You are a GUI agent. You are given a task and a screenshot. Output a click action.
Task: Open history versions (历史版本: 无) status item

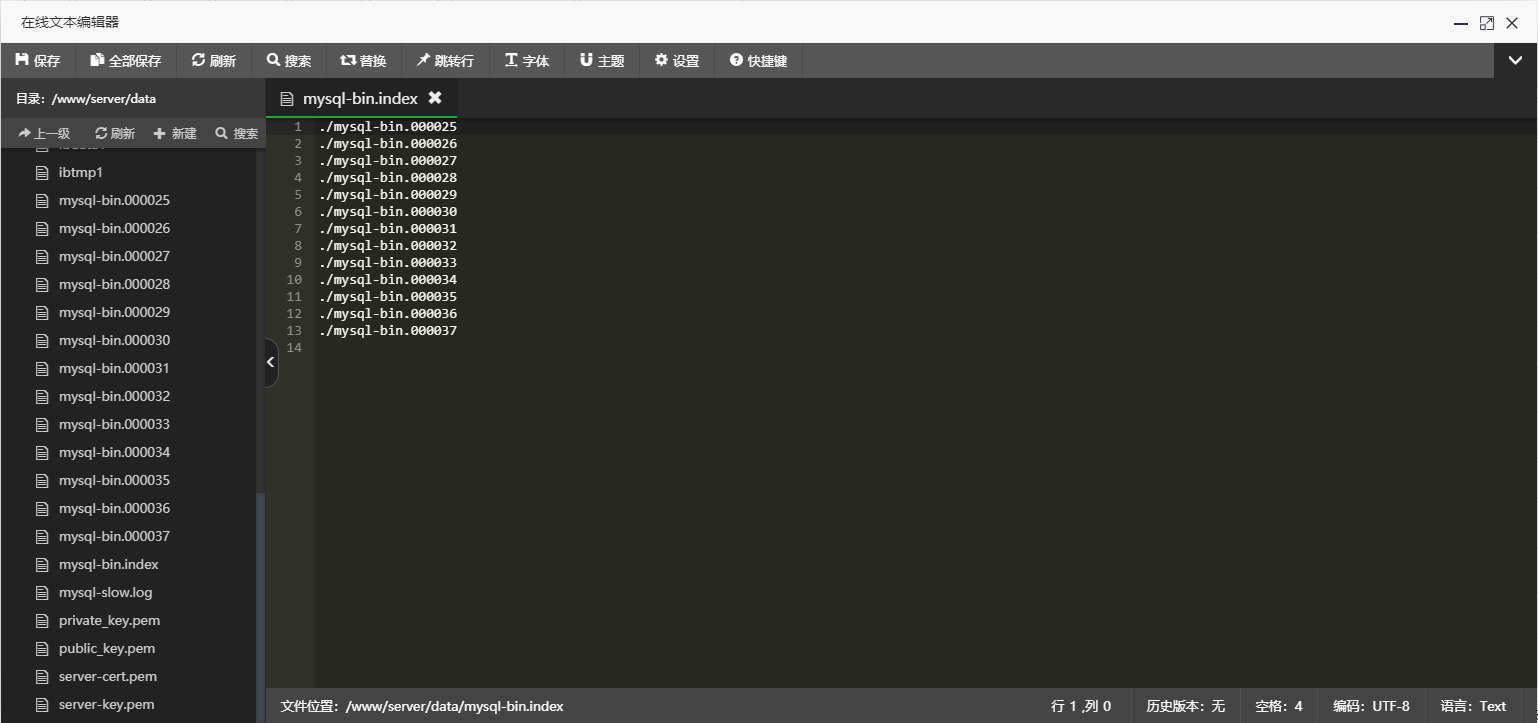point(1185,706)
